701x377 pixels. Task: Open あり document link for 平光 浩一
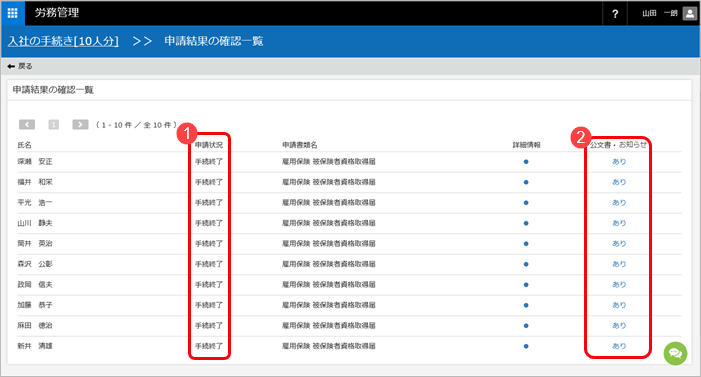(x=619, y=203)
